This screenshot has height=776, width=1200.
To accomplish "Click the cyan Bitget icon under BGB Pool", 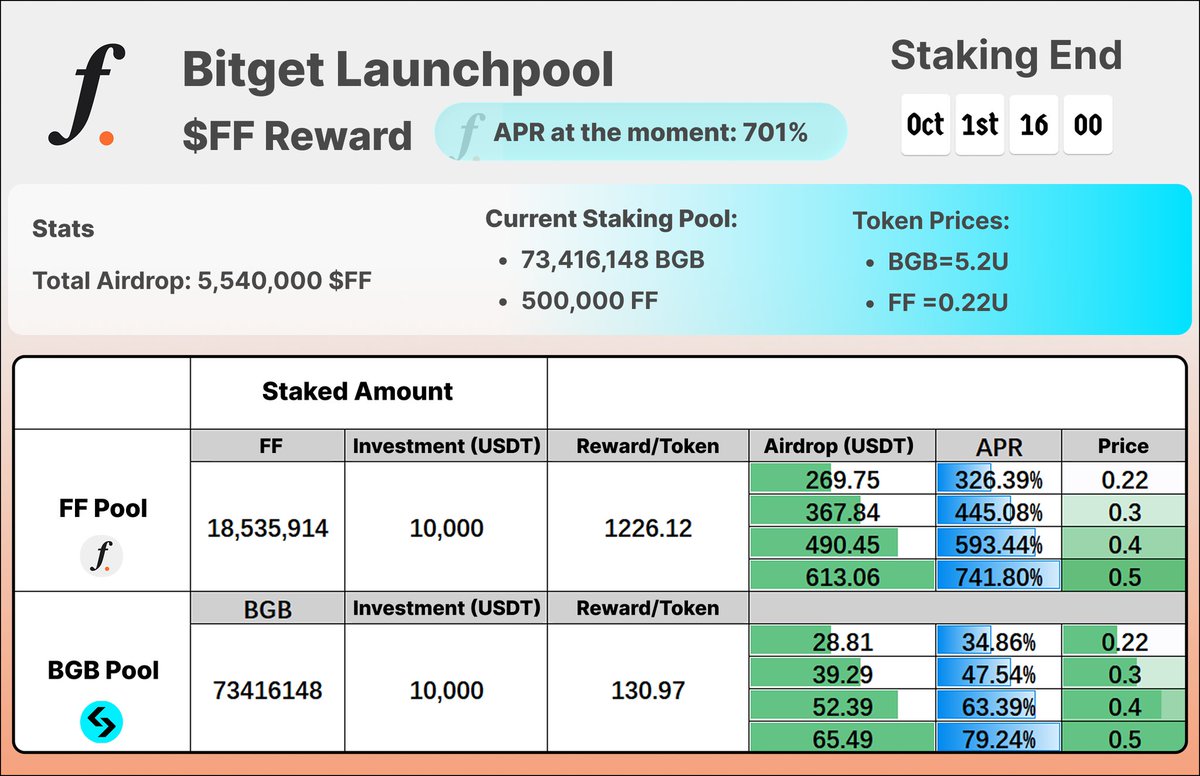I will pyautogui.click(x=101, y=721).
